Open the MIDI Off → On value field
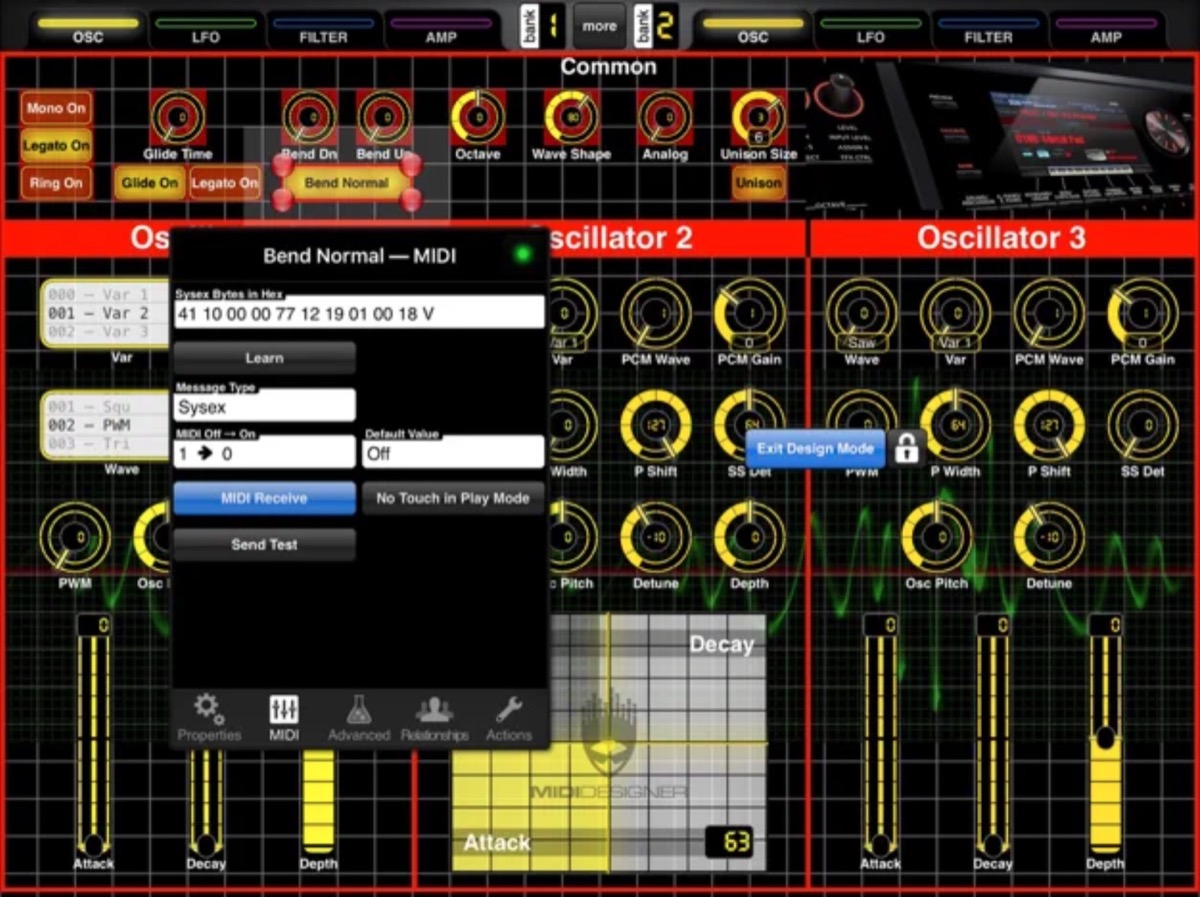The width and height of the screenshot is (1200, 897). pos(264,453)
